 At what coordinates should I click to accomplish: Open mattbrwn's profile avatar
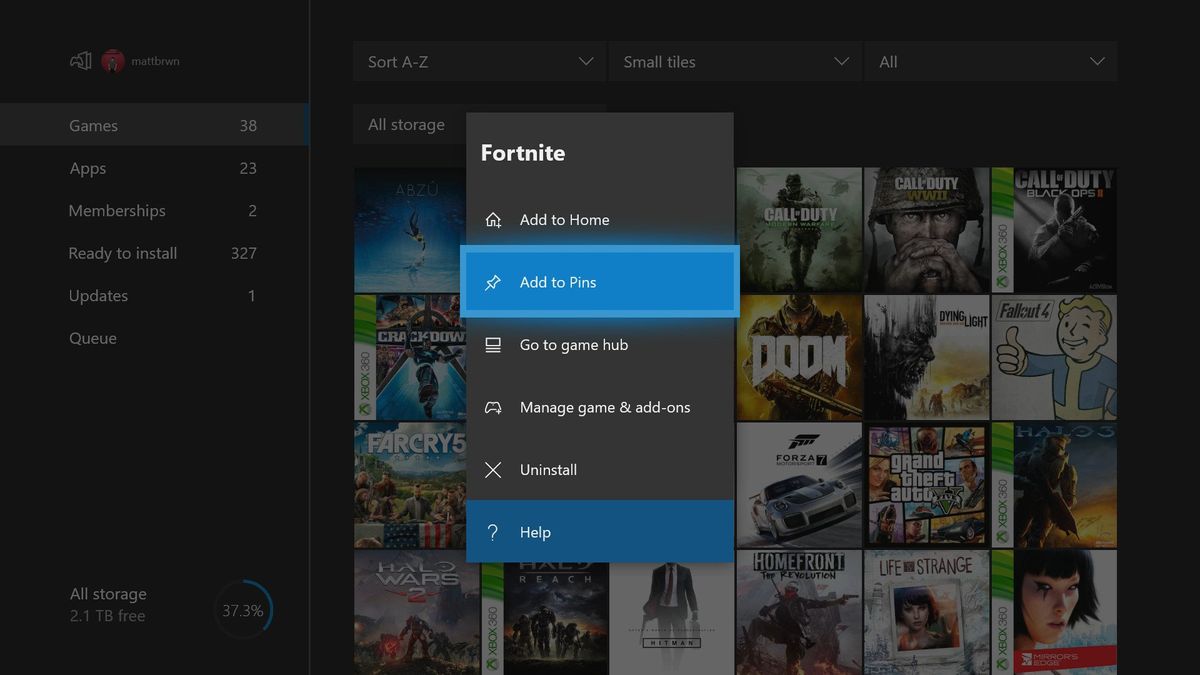pos(111,60)
